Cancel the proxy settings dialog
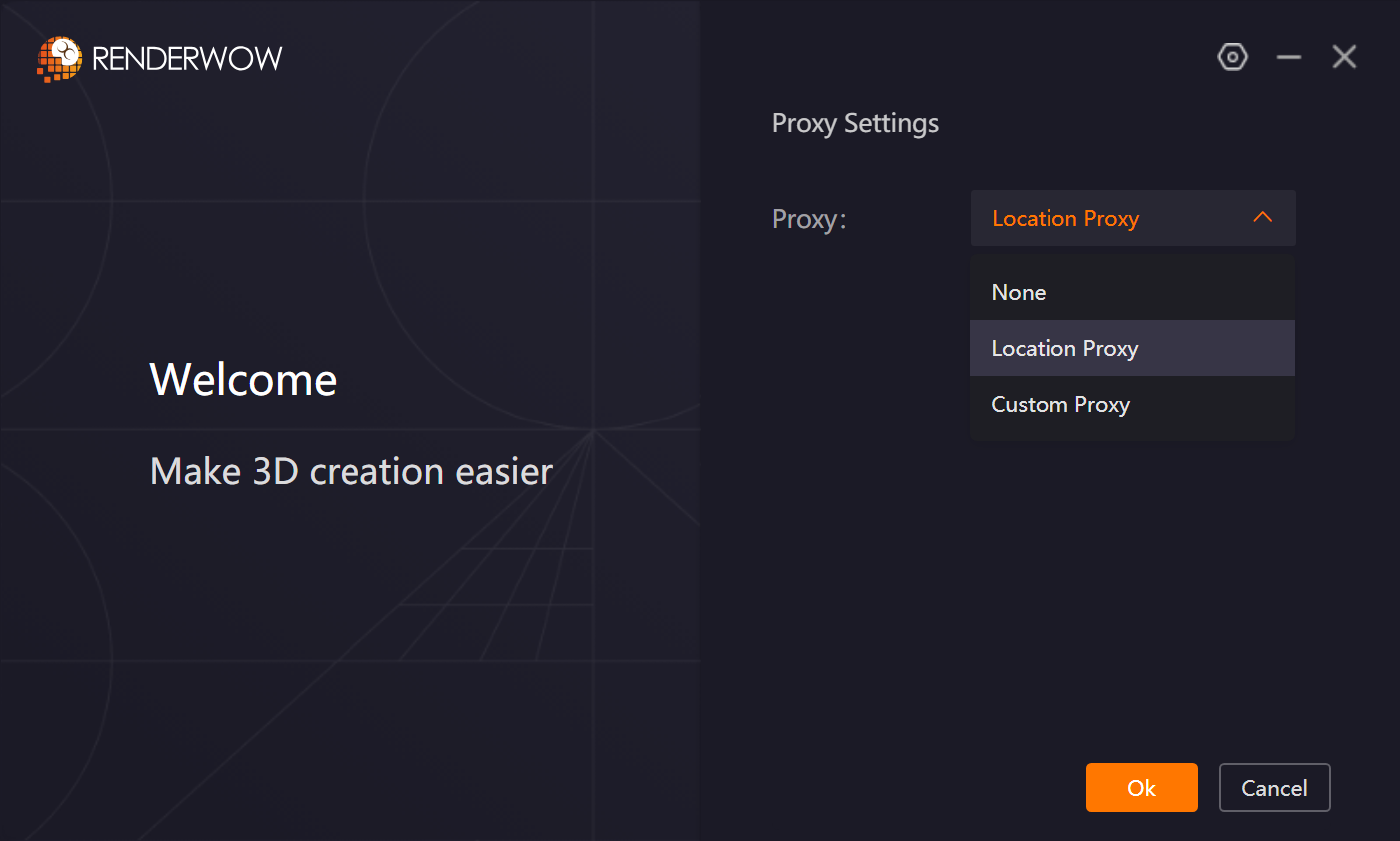 coord(1275,788)
